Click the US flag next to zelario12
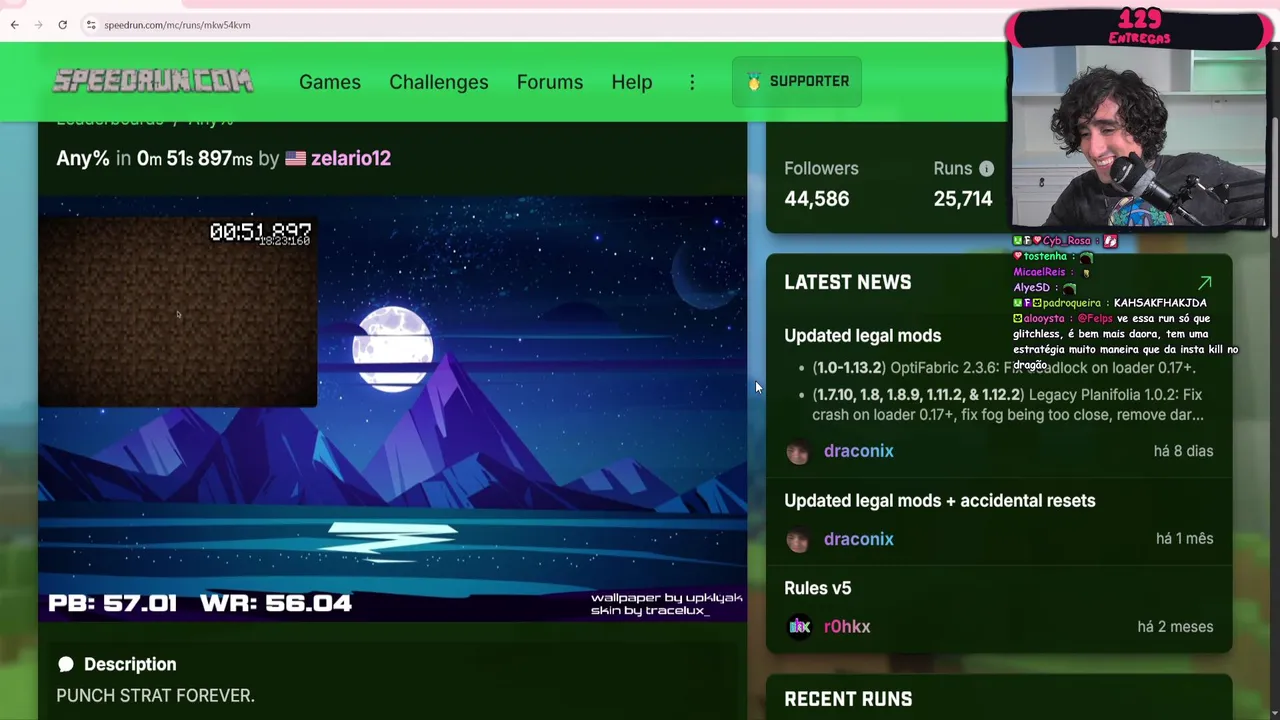 [296, 158]
